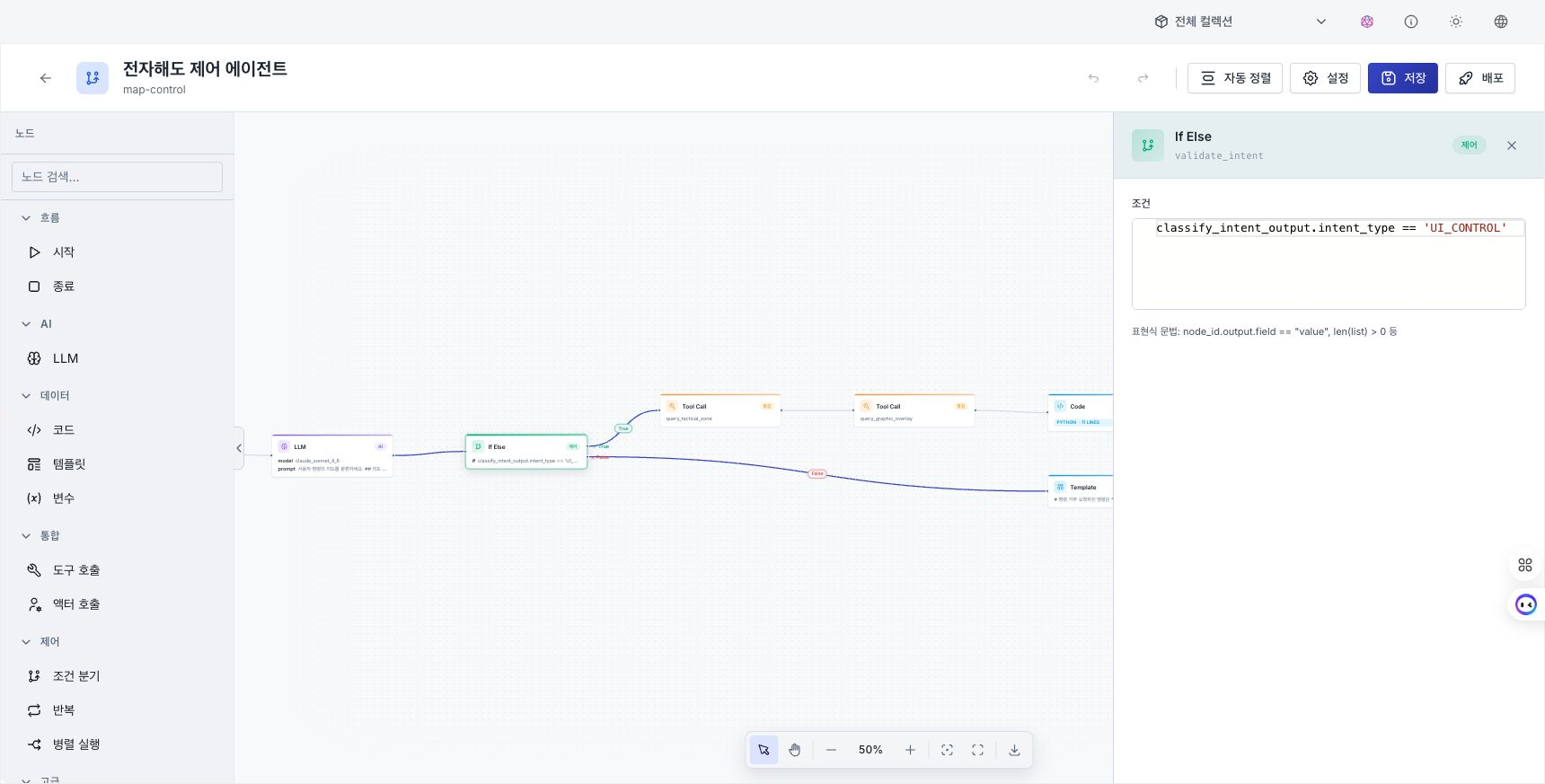
Task: Open the 설정 button
Action: click(1325, 78)
